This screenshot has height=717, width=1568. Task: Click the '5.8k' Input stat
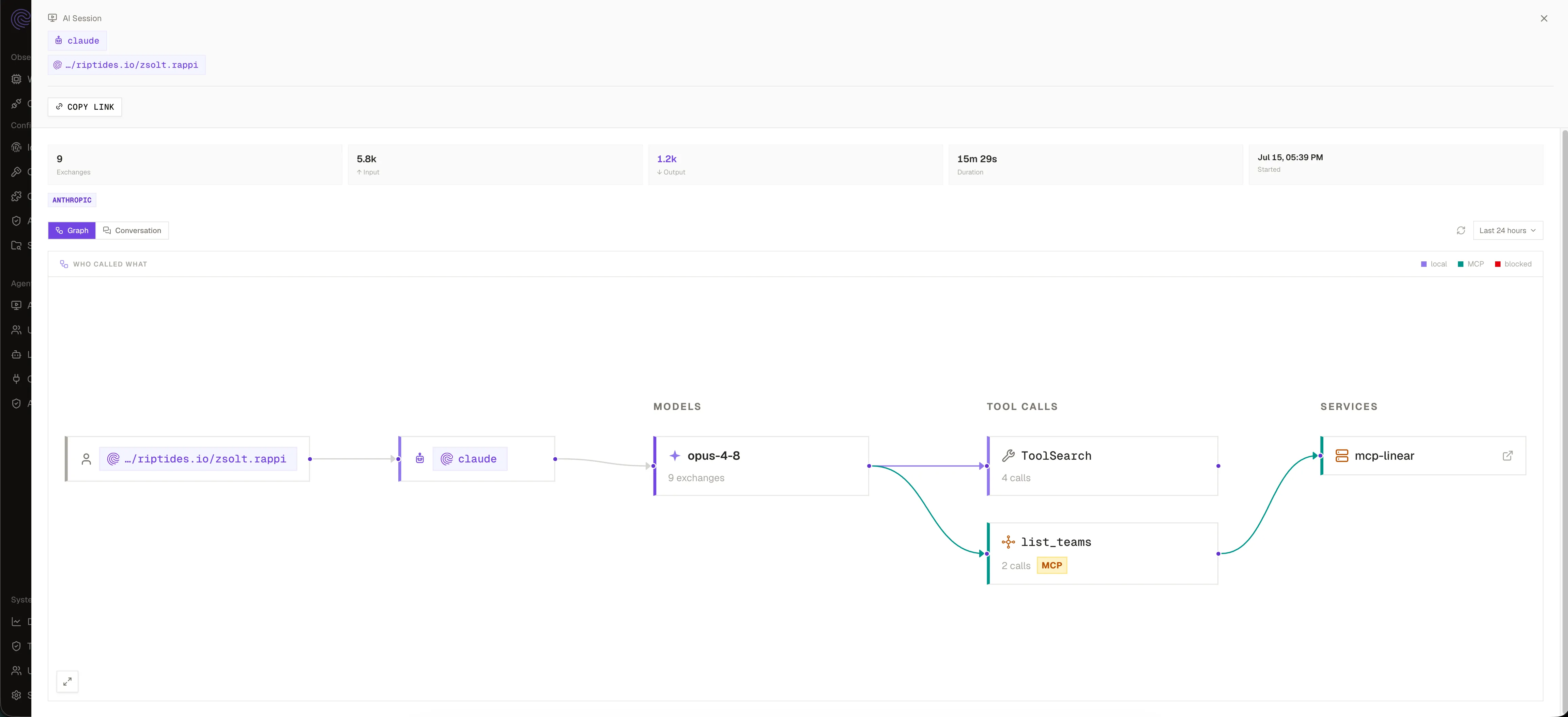[x=366, y=159]
